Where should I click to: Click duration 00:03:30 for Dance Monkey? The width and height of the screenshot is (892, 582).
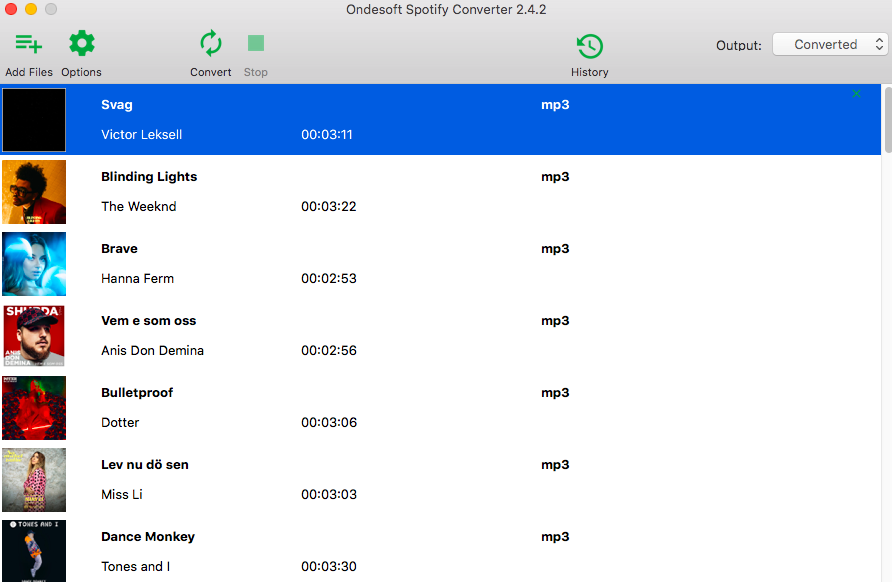[329, 567]
